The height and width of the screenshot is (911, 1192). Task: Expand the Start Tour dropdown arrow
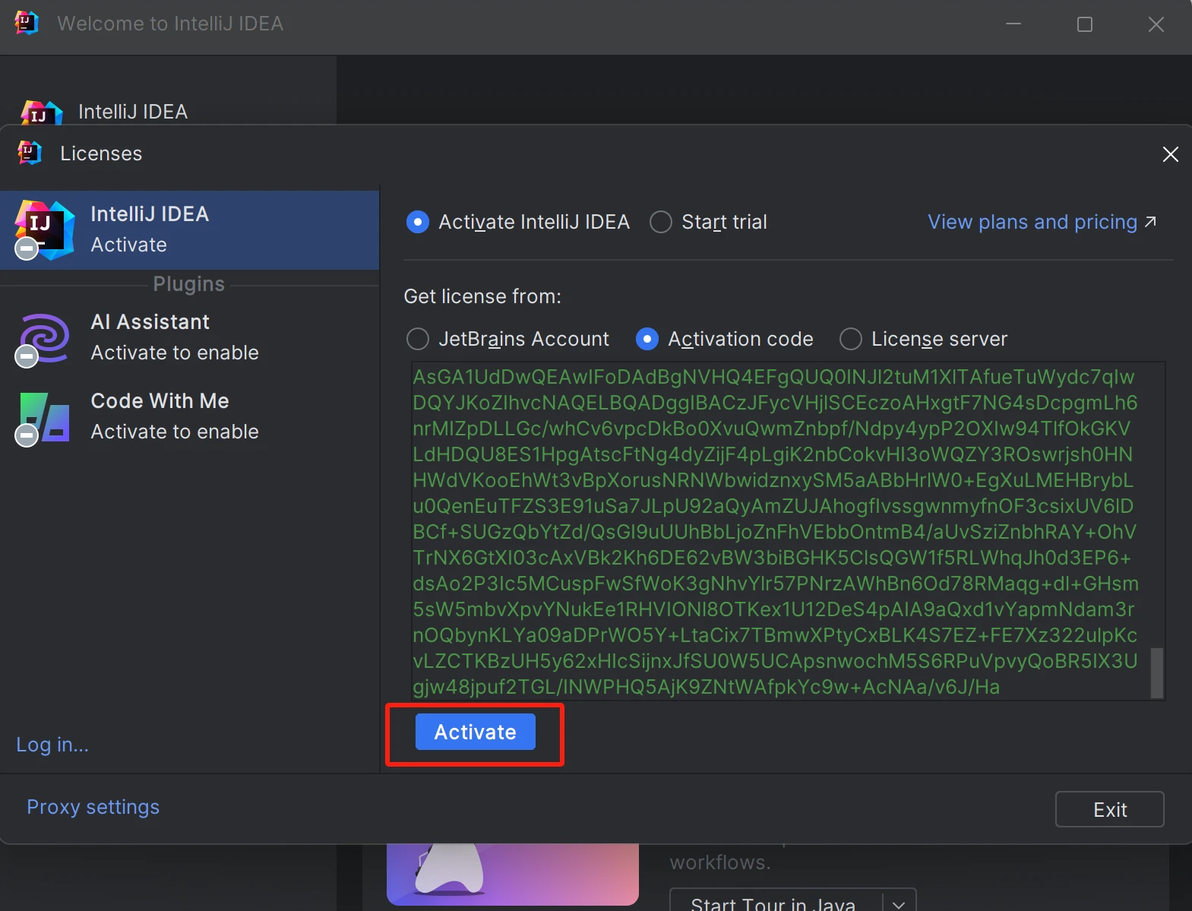[898, 903]
